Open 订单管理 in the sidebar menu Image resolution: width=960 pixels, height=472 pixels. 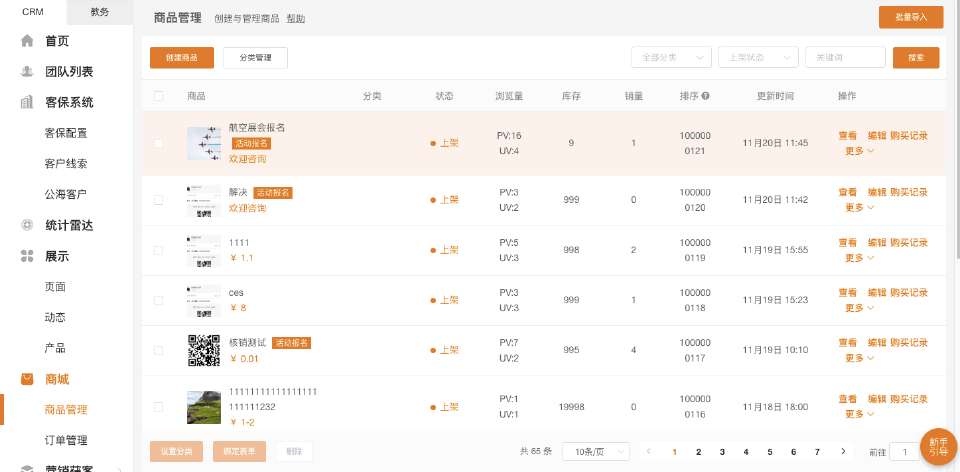[x=66, y=440]
